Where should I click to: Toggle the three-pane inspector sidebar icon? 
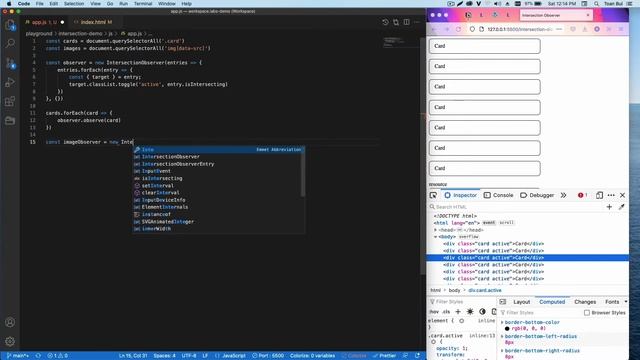pyautogui.click(x=502, y=302)
